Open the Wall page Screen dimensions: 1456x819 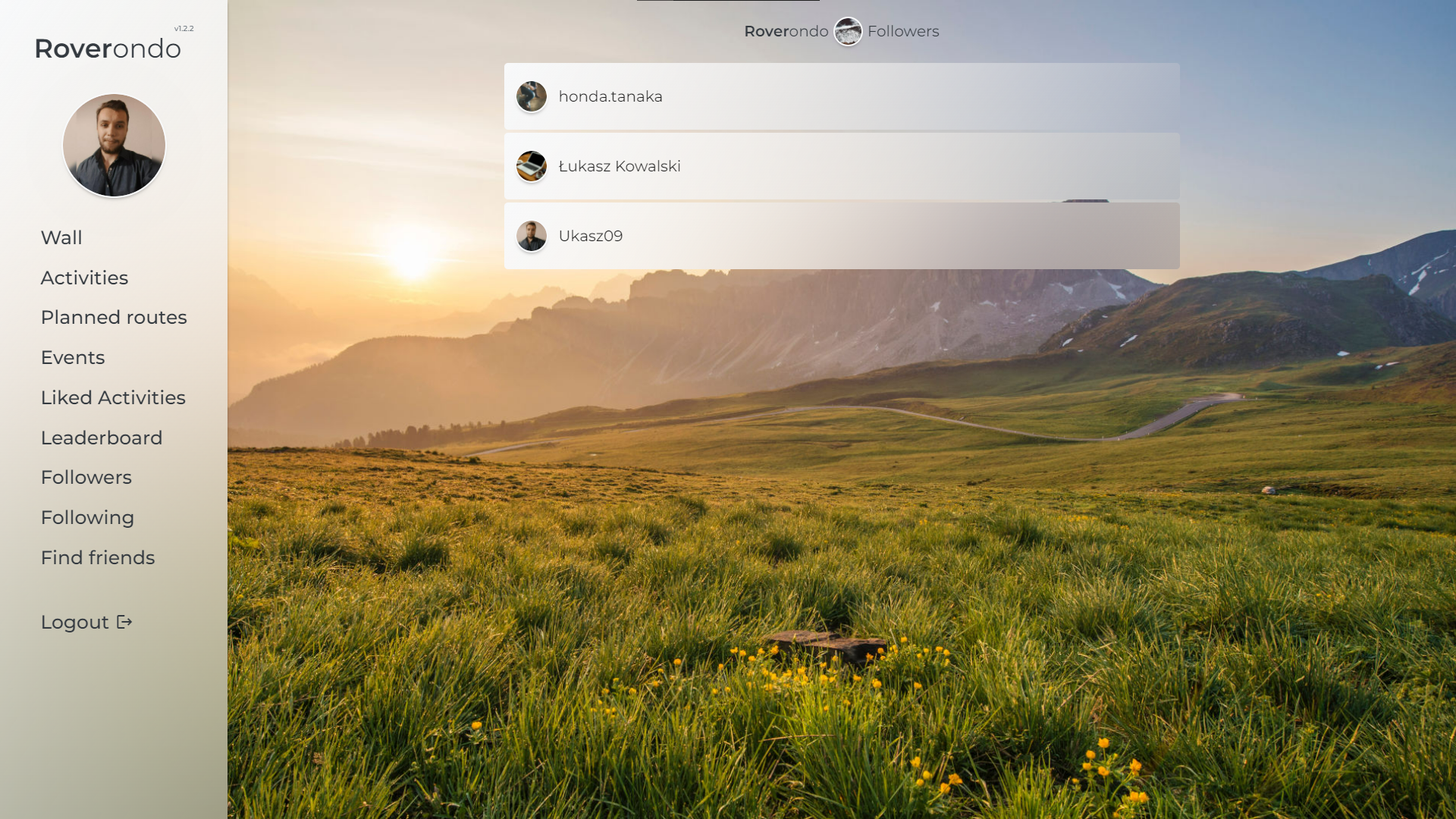(61, 238)
